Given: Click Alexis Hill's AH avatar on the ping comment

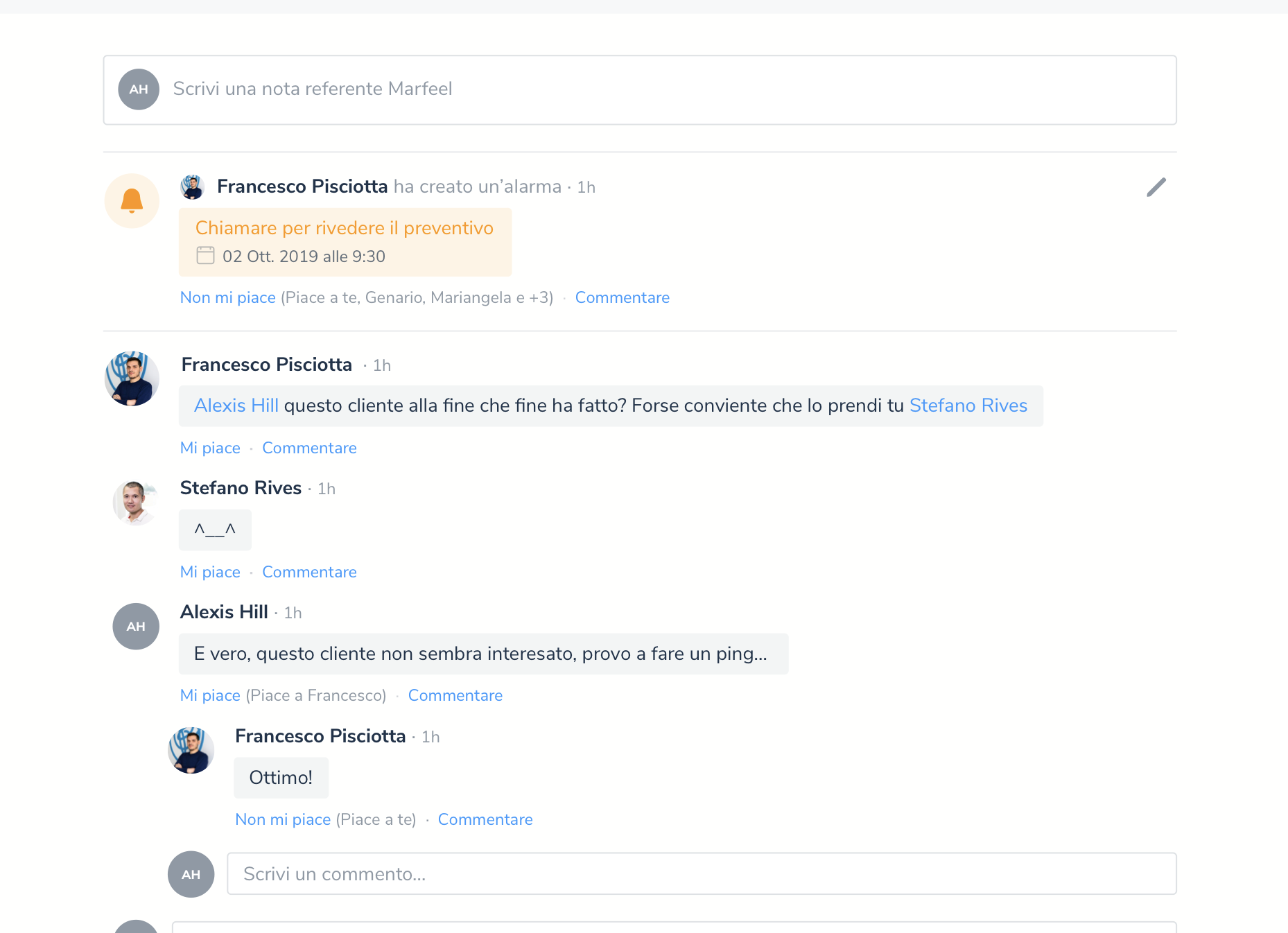Looking at the screenshot, I should (136, 627).
